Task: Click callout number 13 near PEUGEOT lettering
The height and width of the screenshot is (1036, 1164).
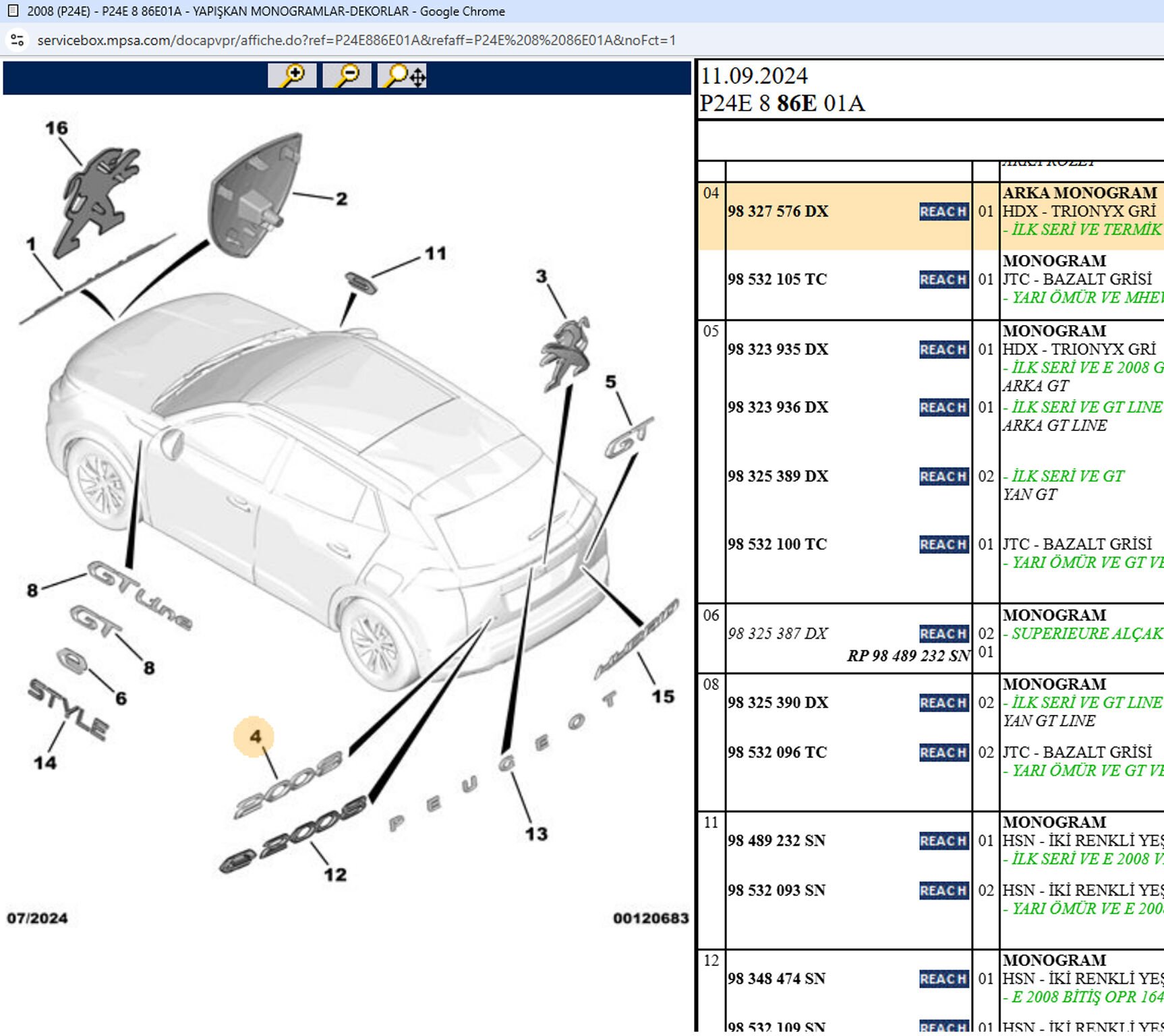Action: (536, 834)
